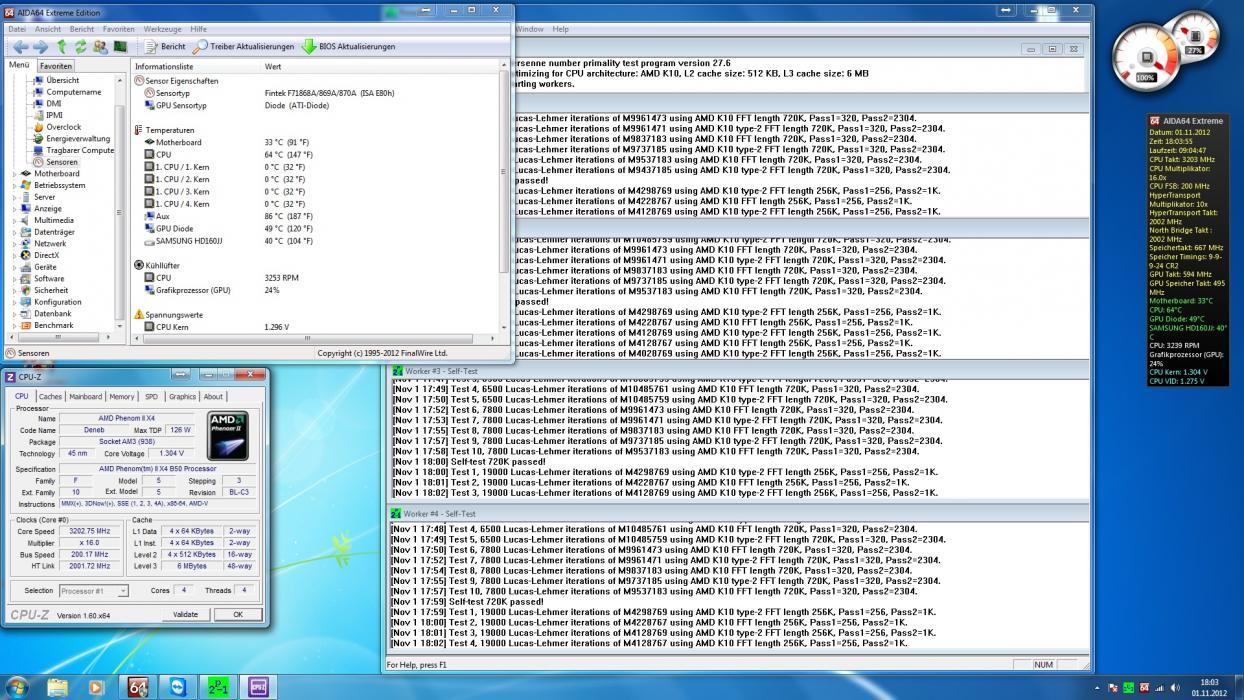The height and width of the screenshot is (700, 1244).
Task: Refresh sensor readings with green refresh icon
Action: [x=81, y=46]
